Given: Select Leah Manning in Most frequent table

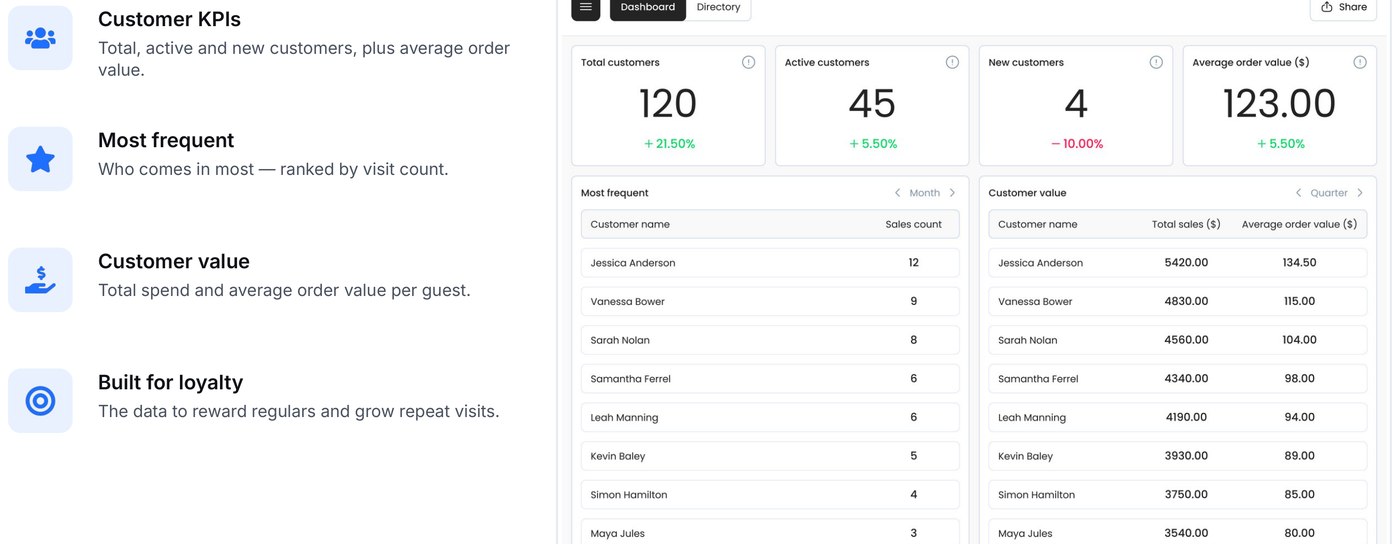Looking at the screenshot, I should pos(770,417).
